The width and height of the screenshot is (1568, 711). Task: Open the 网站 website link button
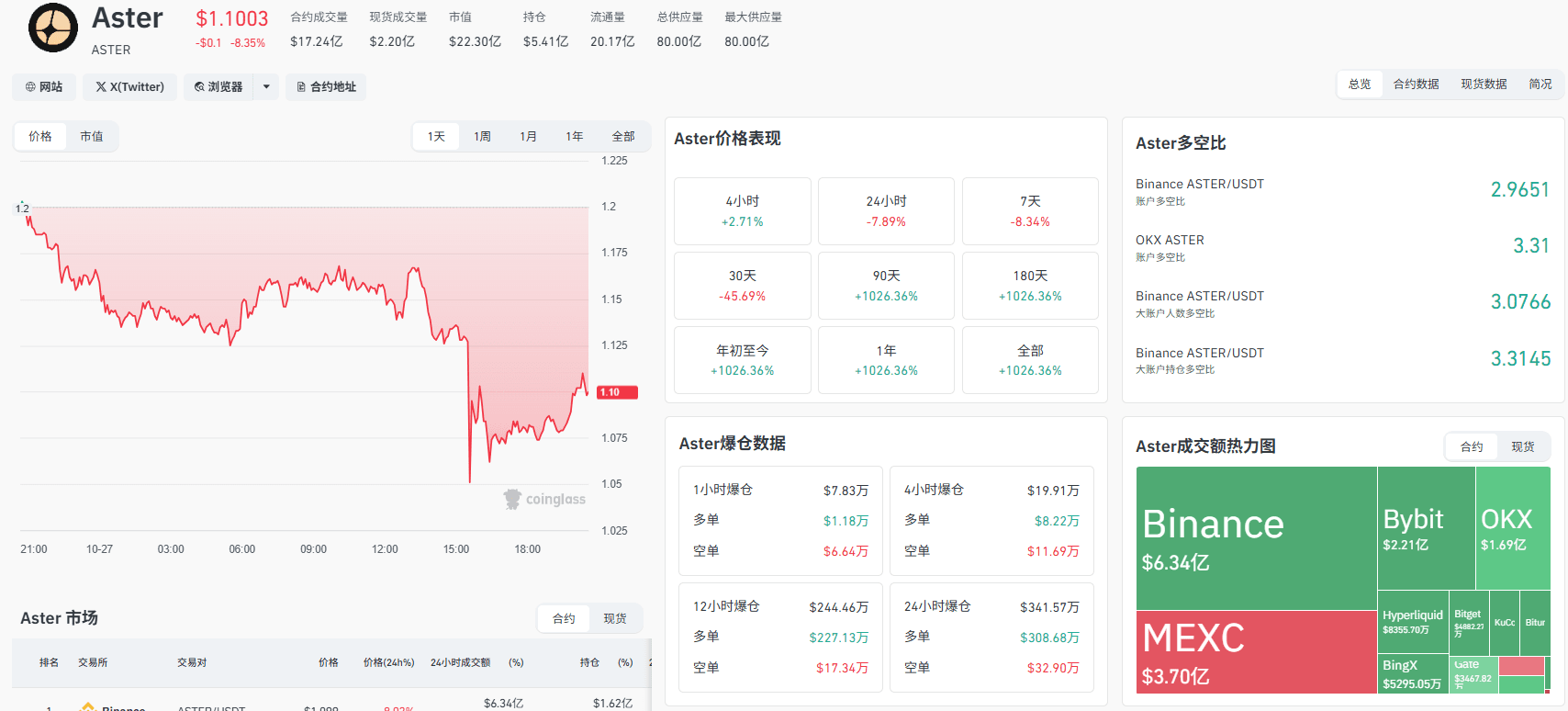(44, 86)
